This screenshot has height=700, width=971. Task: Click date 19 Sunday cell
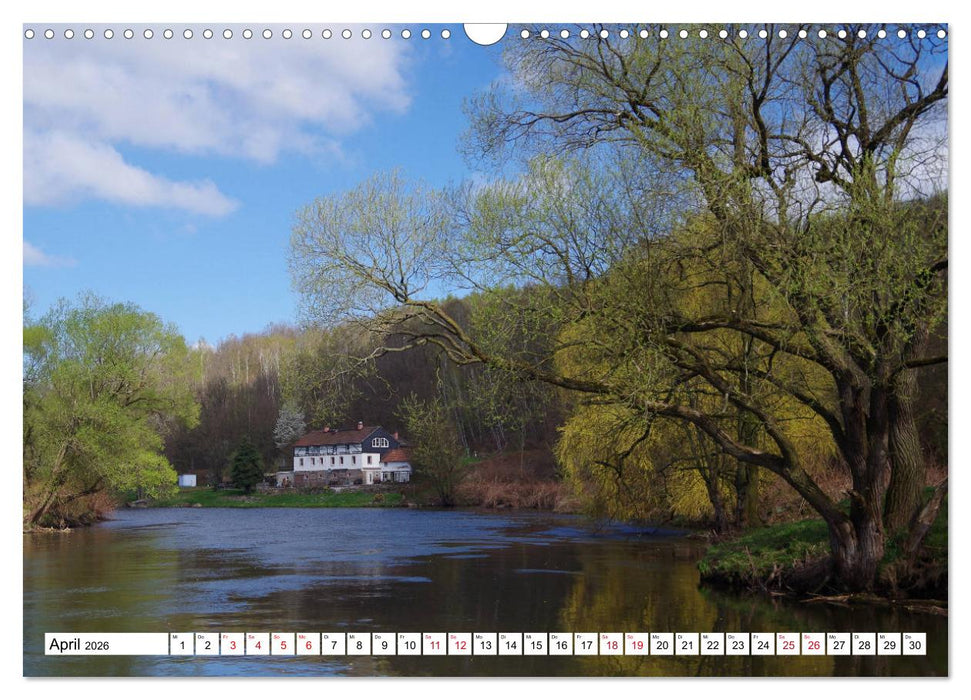coord(636,645)
